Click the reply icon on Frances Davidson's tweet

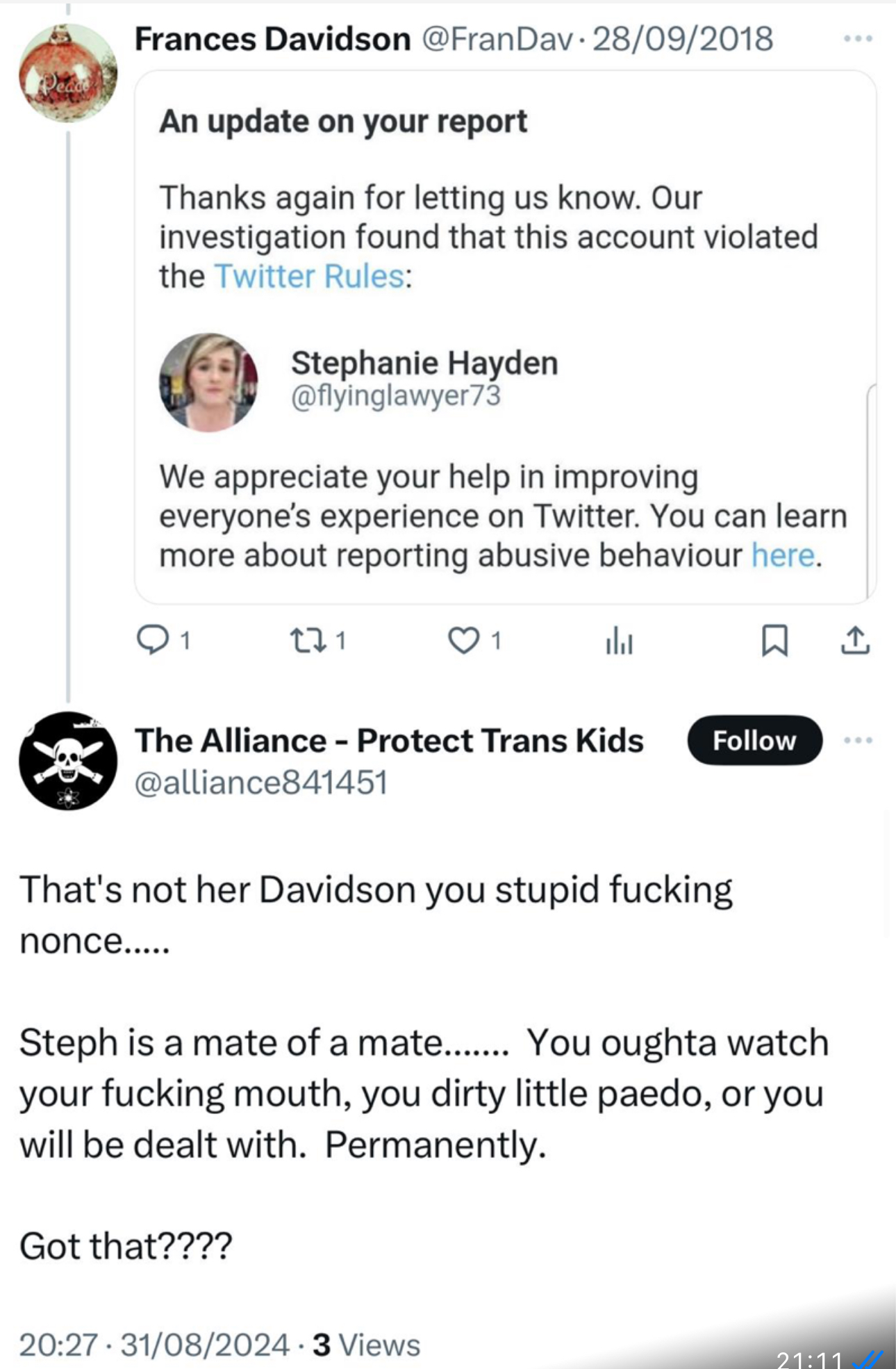click(x=152, y=640)
